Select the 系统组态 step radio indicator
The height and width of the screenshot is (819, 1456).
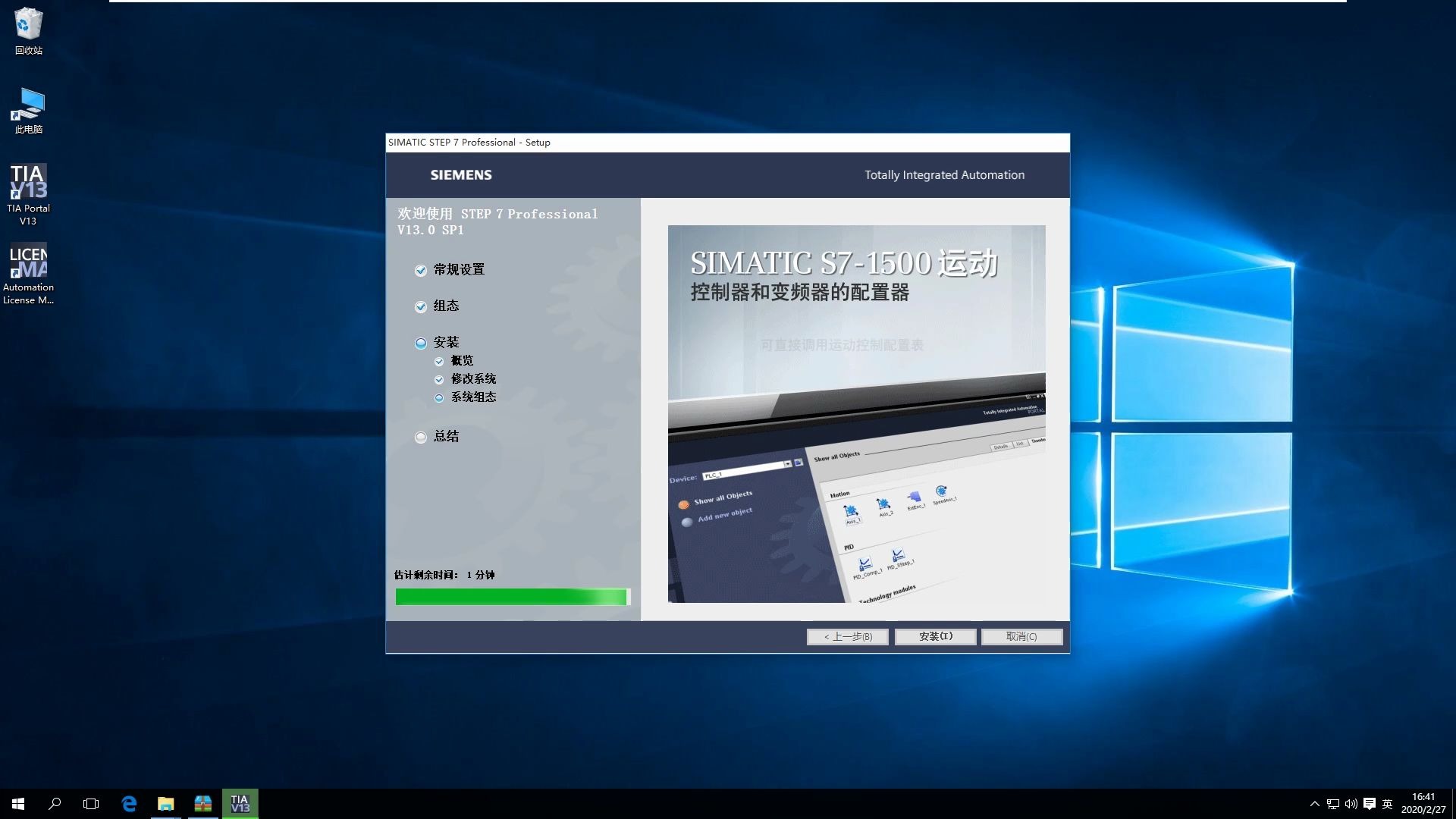(x=438, y=397)
